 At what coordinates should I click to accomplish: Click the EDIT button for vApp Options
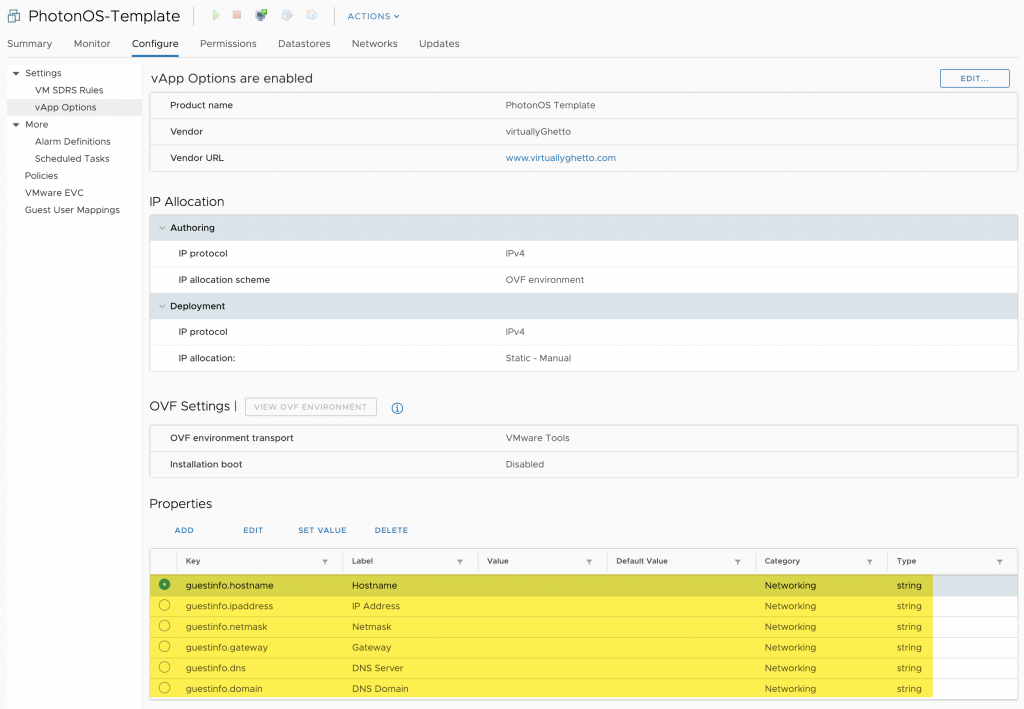click(974, 78)
